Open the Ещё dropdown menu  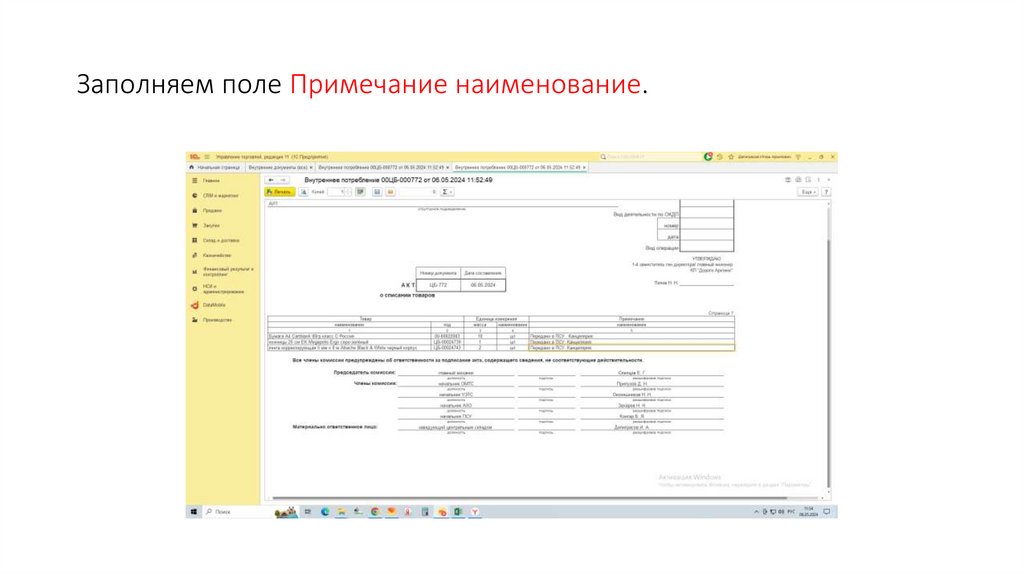(x=808, y=192)
